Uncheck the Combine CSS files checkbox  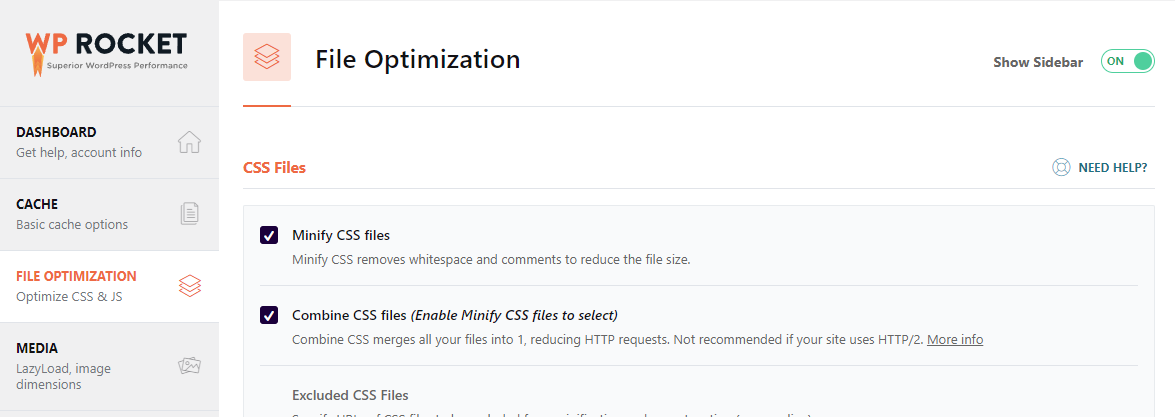tap(269, 315)
